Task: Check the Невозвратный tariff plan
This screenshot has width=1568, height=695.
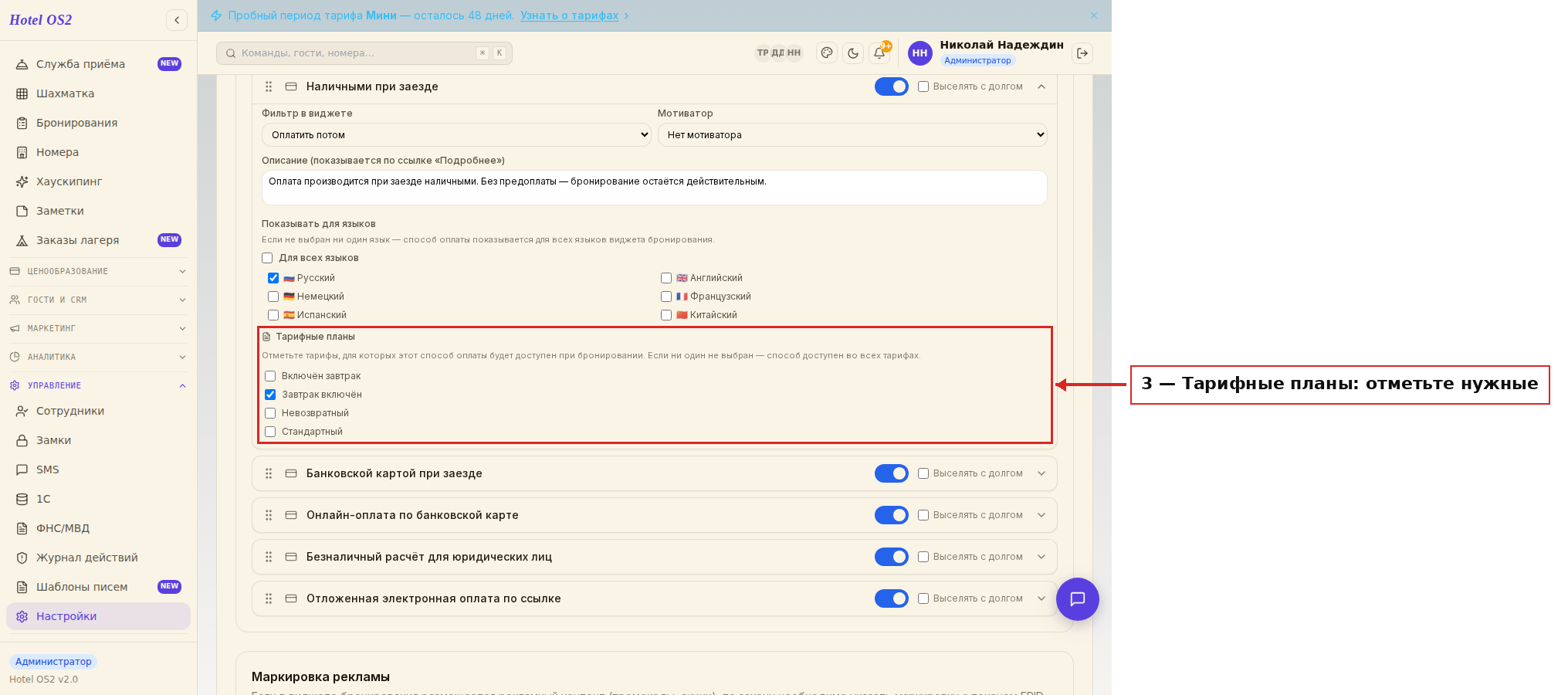Action: [270, 413]
